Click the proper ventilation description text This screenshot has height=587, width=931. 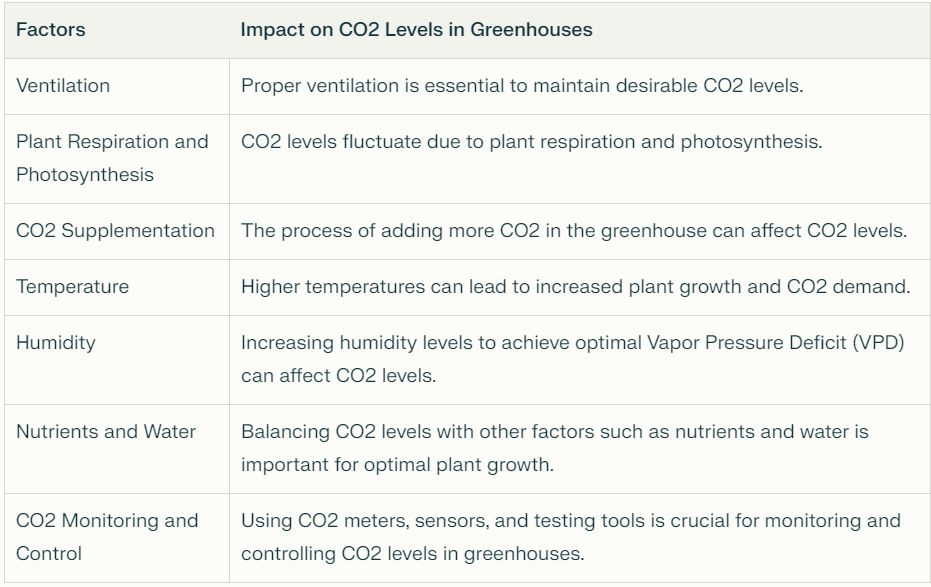(521, 86)
